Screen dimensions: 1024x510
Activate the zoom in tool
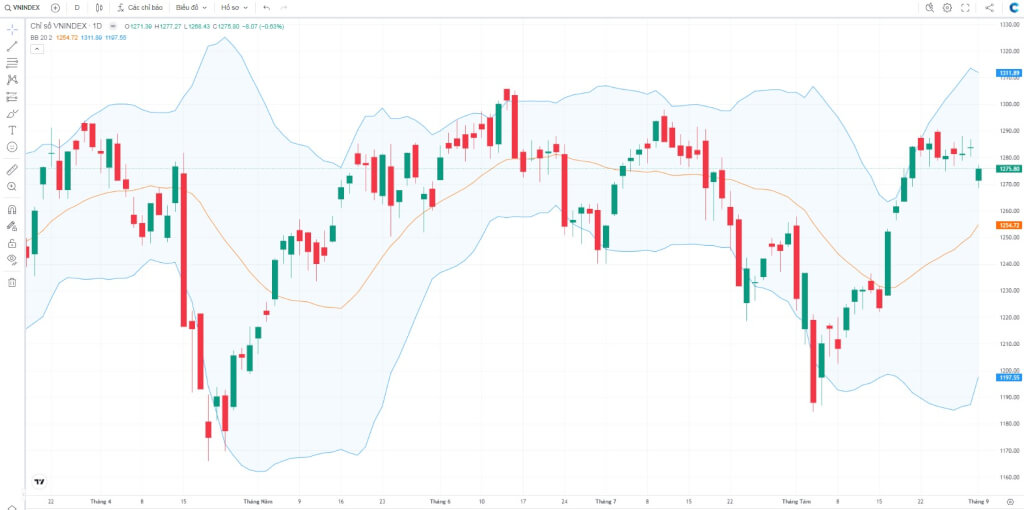click(12, 187)
